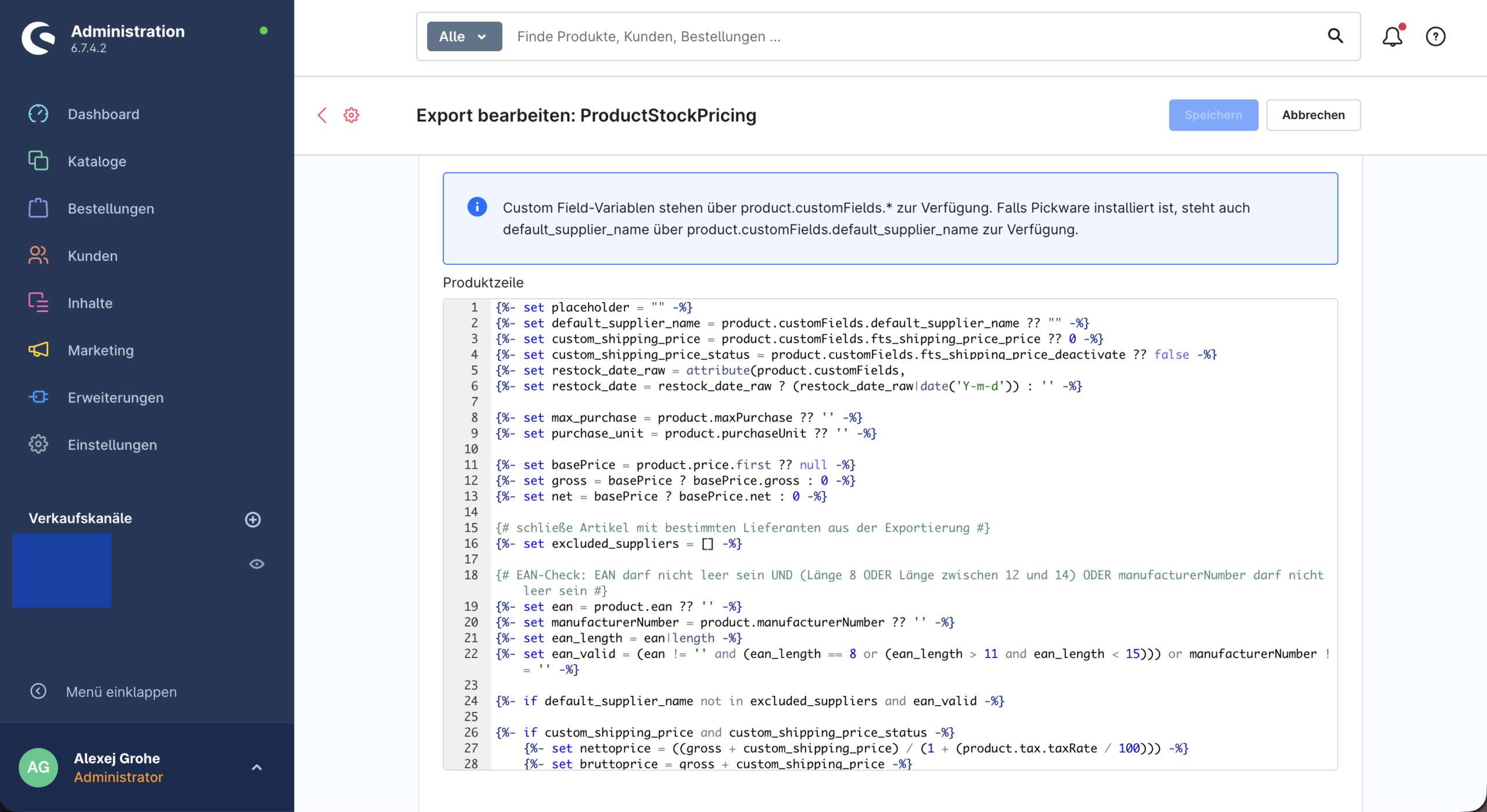Click the Shopware logo icon
Image resolution: width=1487 pixels, height=812 pixels.
pyautogui.click(x=38, y=38)
